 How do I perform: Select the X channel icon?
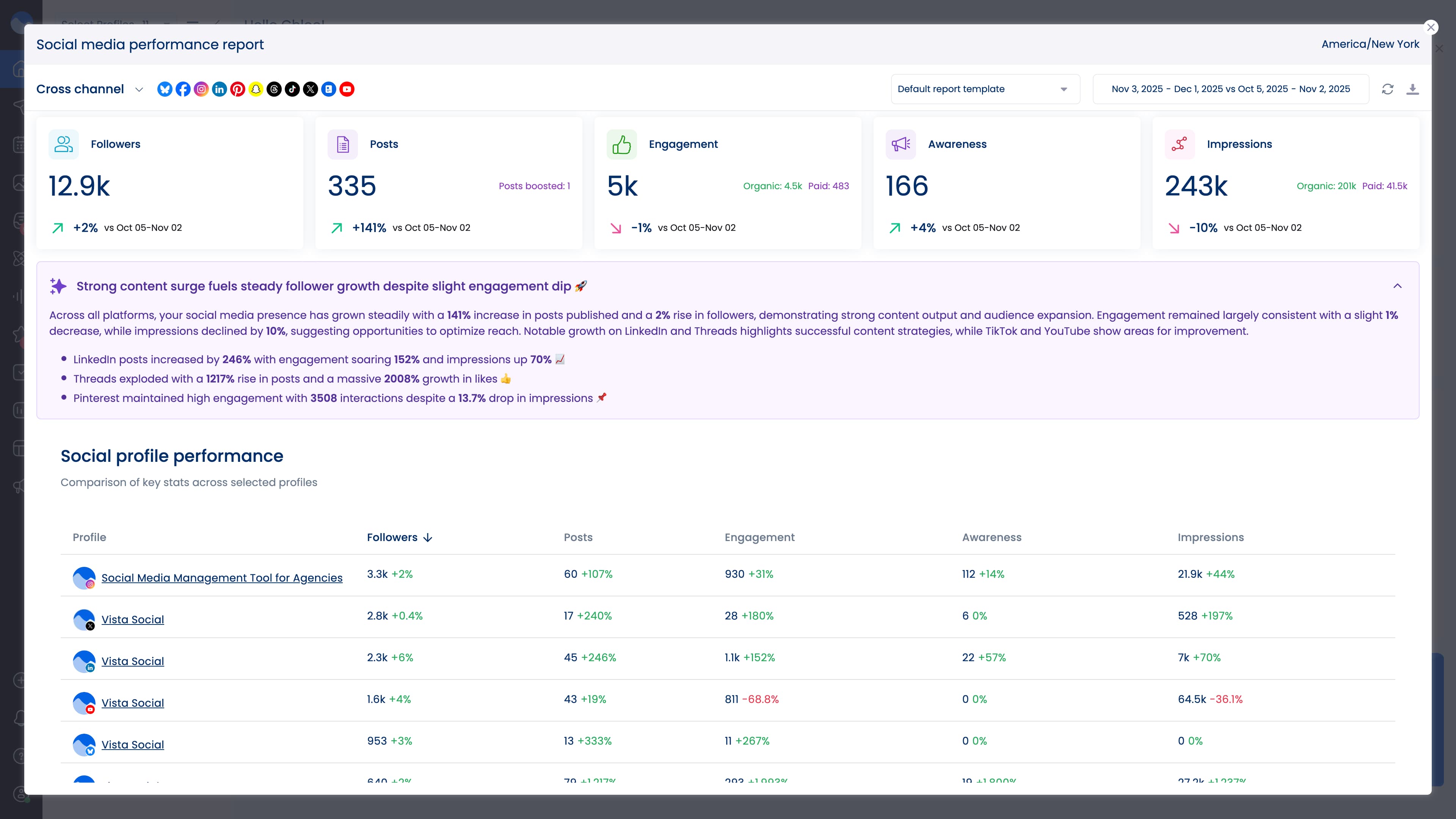click(x=310, y=89)
